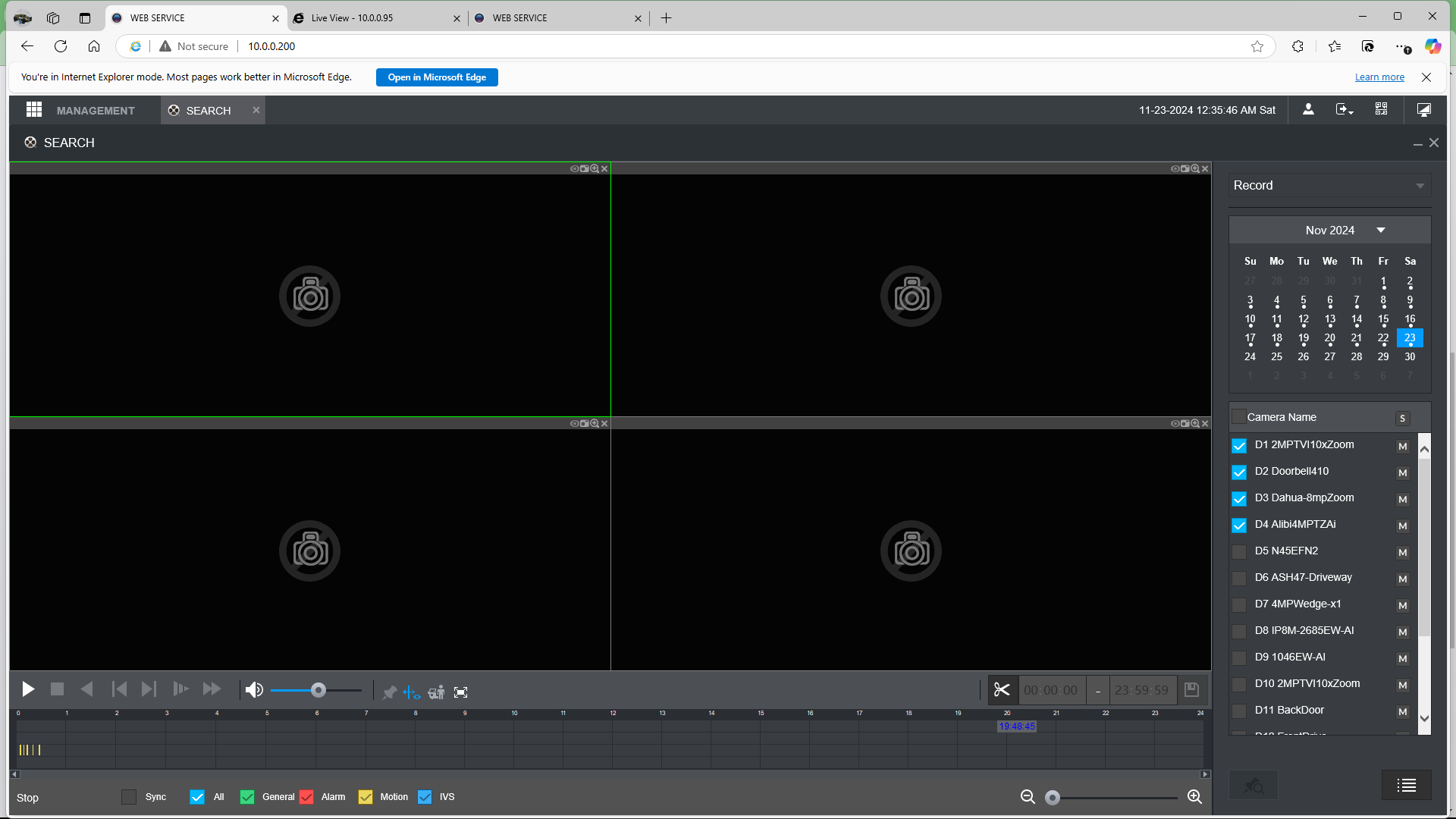The width and height of the screenshot is (1456, 819).
Task: Toggle the Motion checkbox
Action: tap(366, 797)
